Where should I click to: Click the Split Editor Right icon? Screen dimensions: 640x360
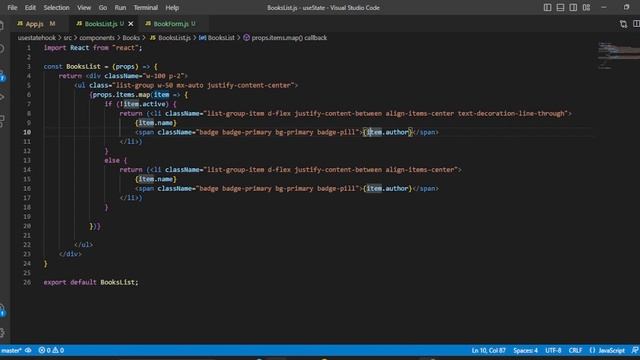click(636, 24)
